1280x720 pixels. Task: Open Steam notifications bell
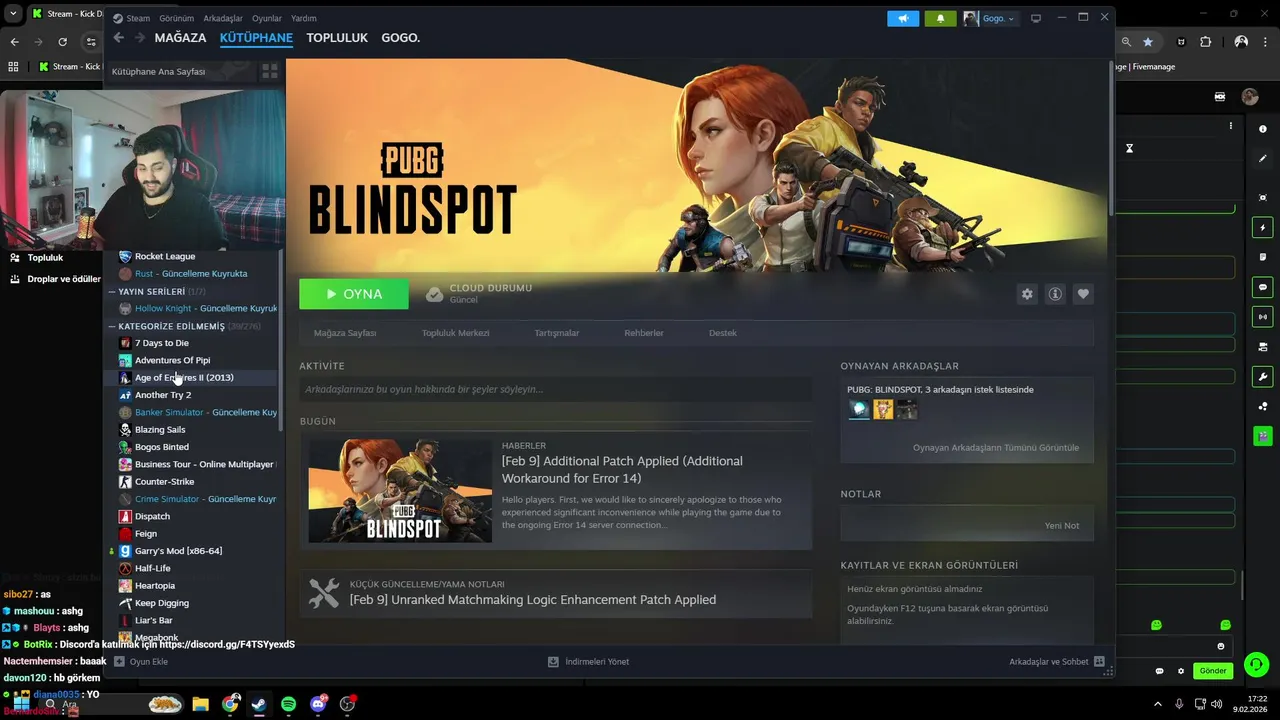(940, 18)
